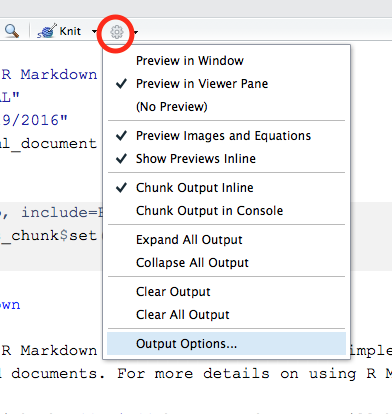Click the Knit yarn ball icon
This screenshot has height=414, width=392.
coord(47,31)
